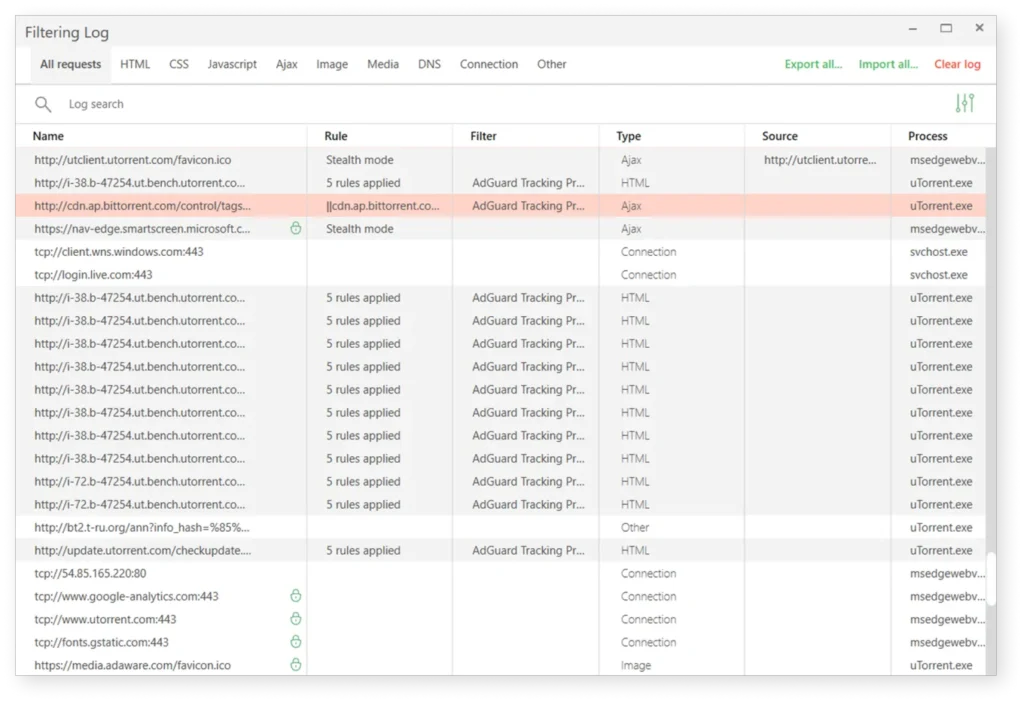Click lock icon on www.utorrent.com row

click(296, 618)
